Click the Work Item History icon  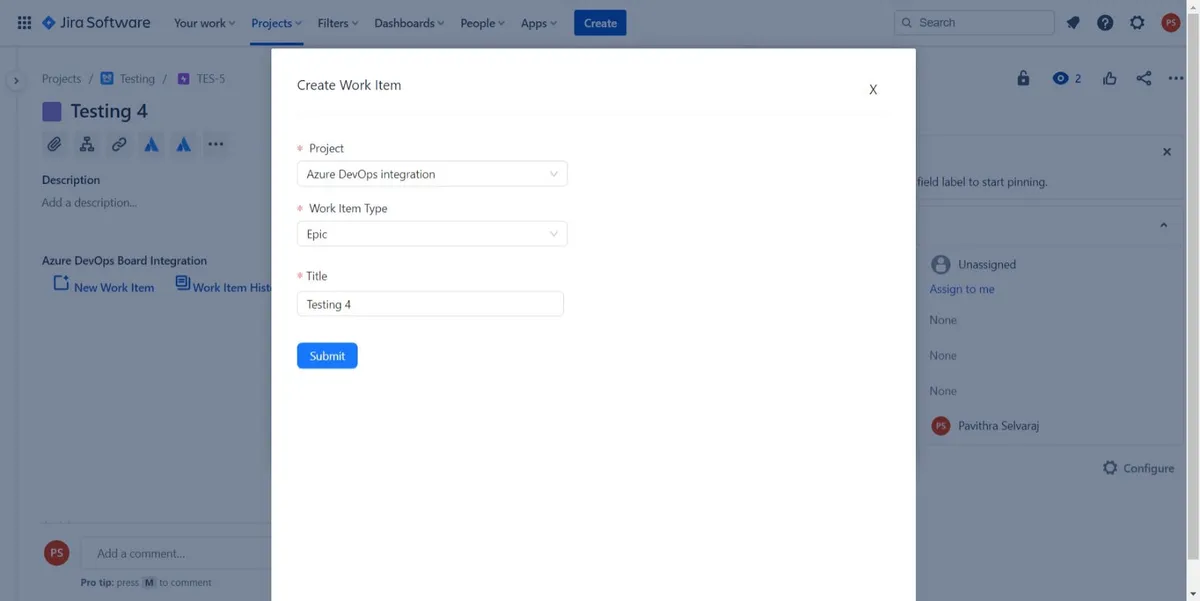182,284
